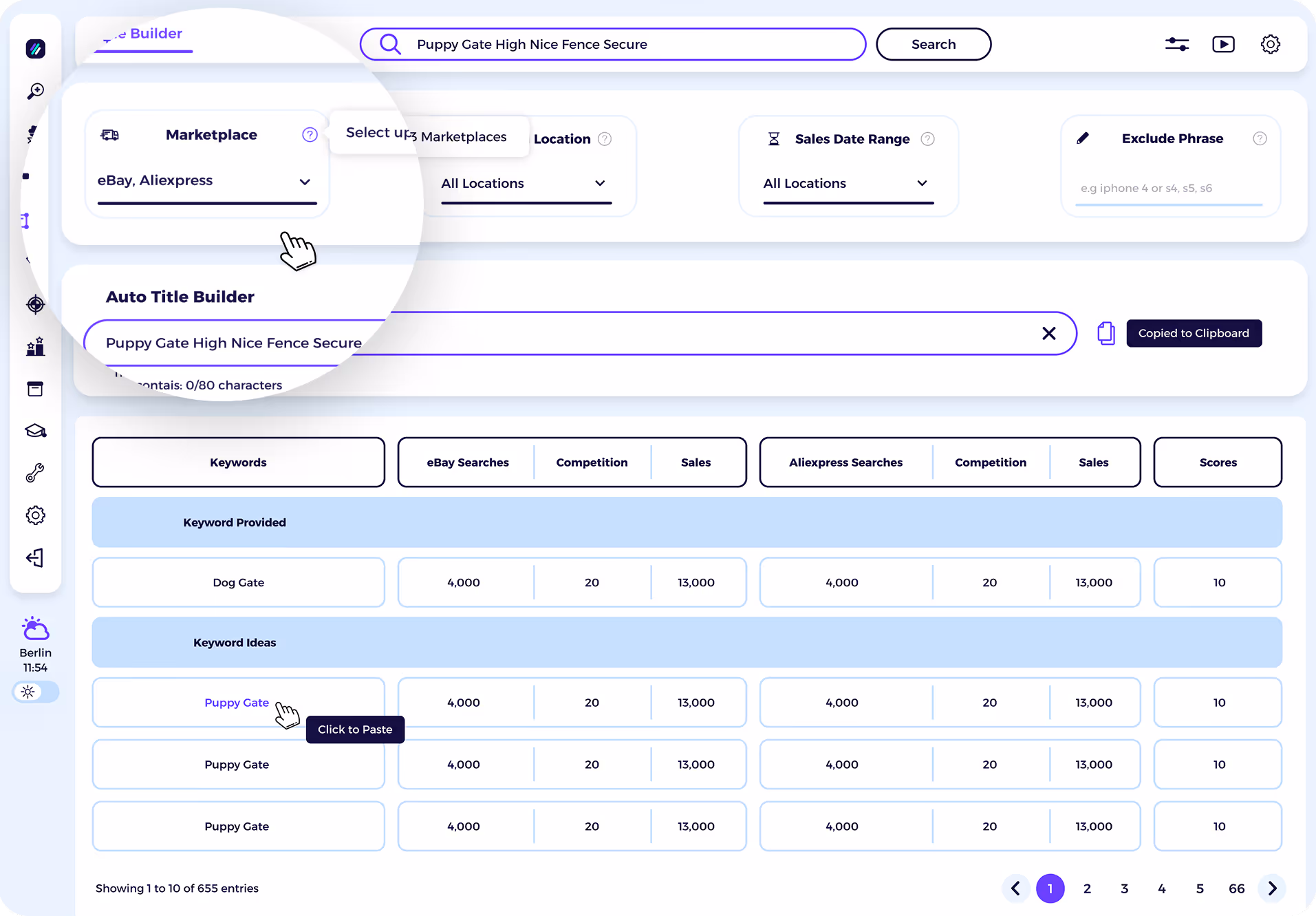This screenshot has height=916, width=1316.
Task: Click the logout icon in the sidebar
Action: click(36, 557)
